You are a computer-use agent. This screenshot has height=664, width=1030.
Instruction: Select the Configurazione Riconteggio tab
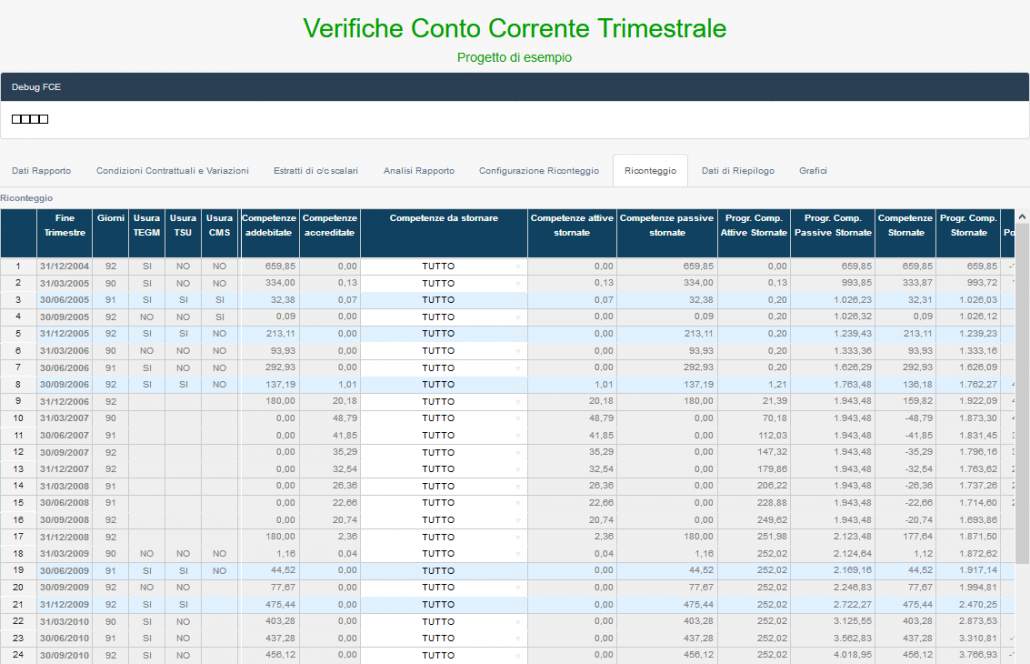[539, 171]
